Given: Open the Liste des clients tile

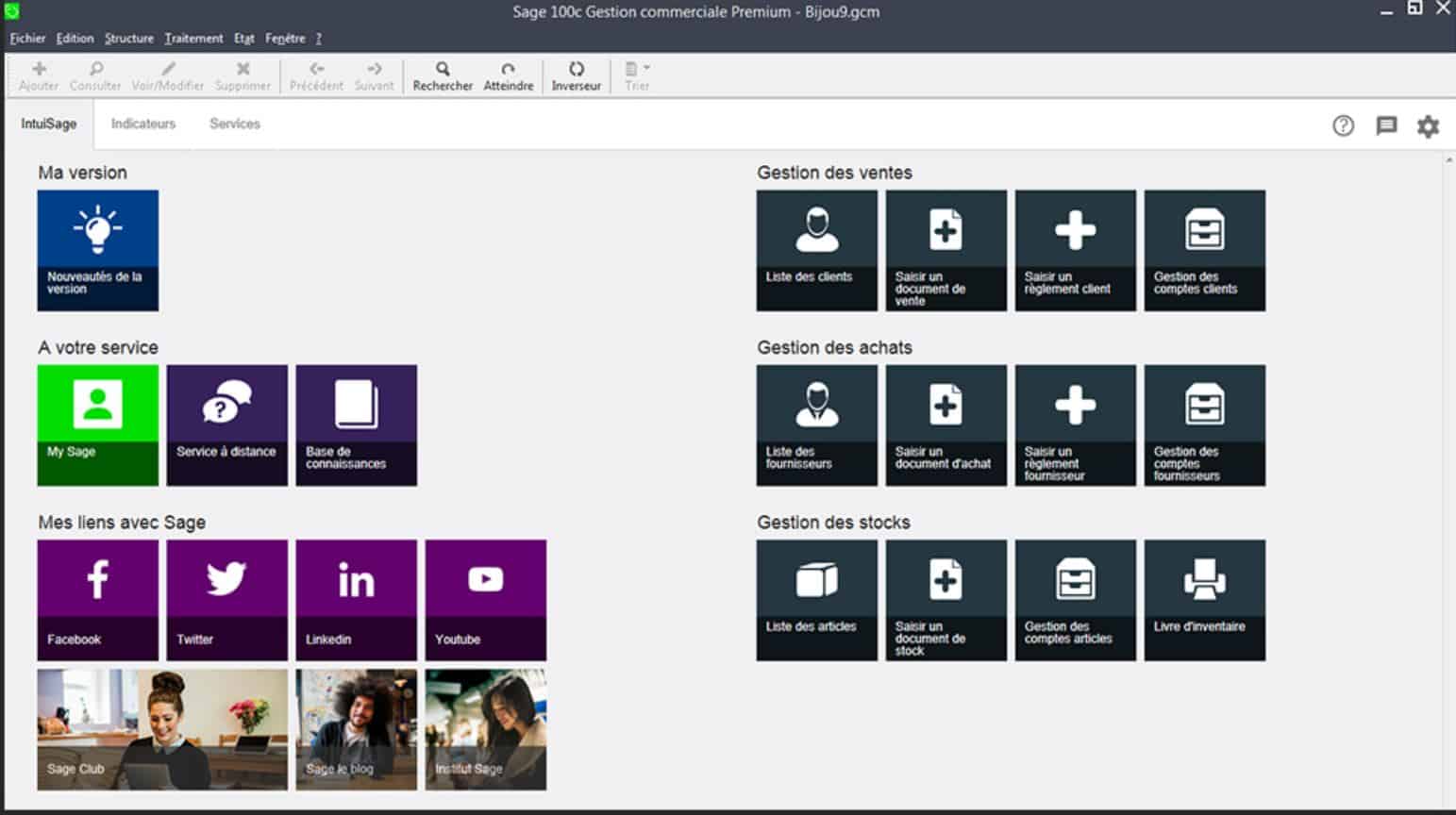Looking at the screenshot, I should tap(815, 249).
